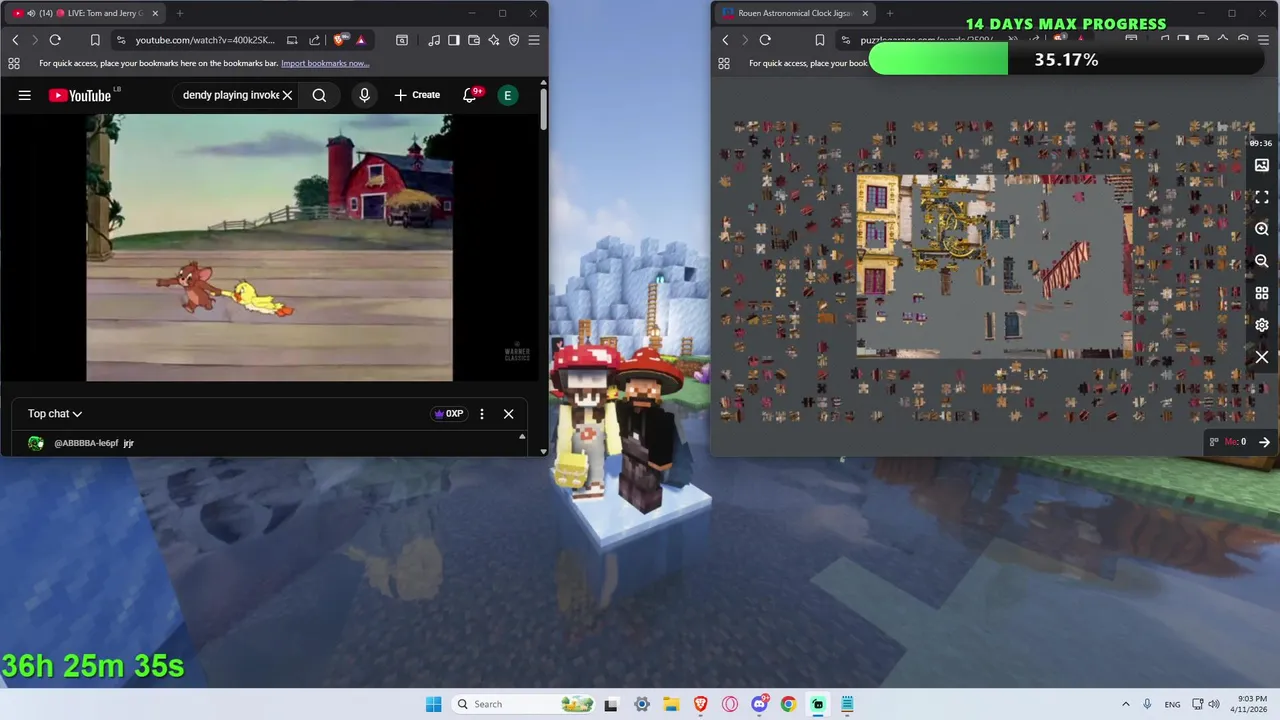
Task: Toggle the Brave sidebar panel icon
Action: [454, 40]
